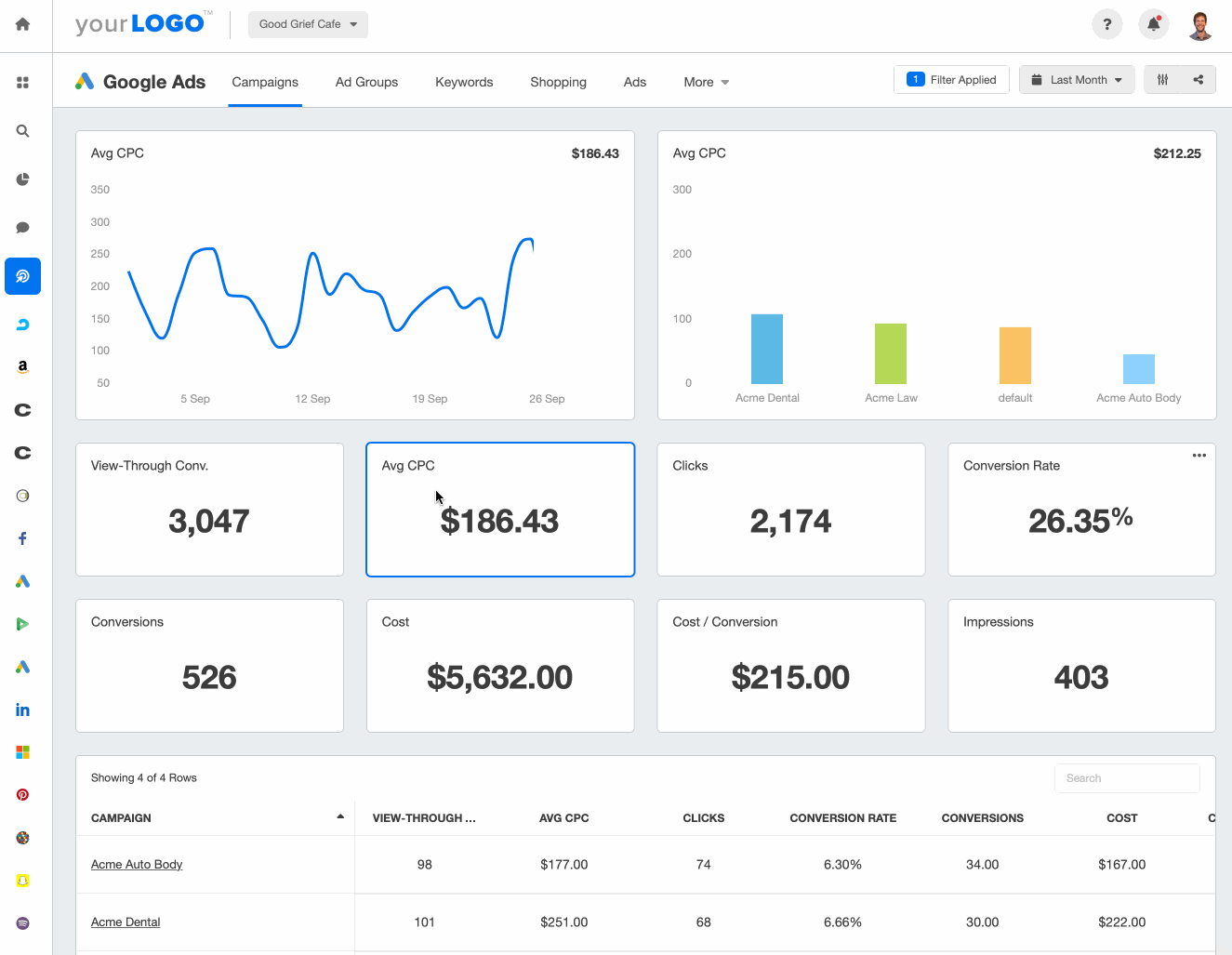1232x955 pixels.
Task: Open the Good Grief Cafe client dropdown
Action: (x=307, y=24)
